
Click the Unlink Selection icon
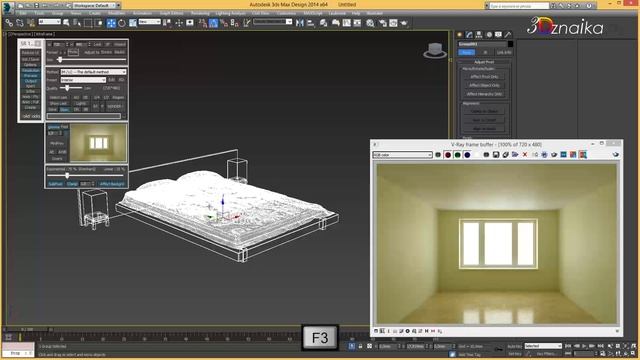coord(20,23)
